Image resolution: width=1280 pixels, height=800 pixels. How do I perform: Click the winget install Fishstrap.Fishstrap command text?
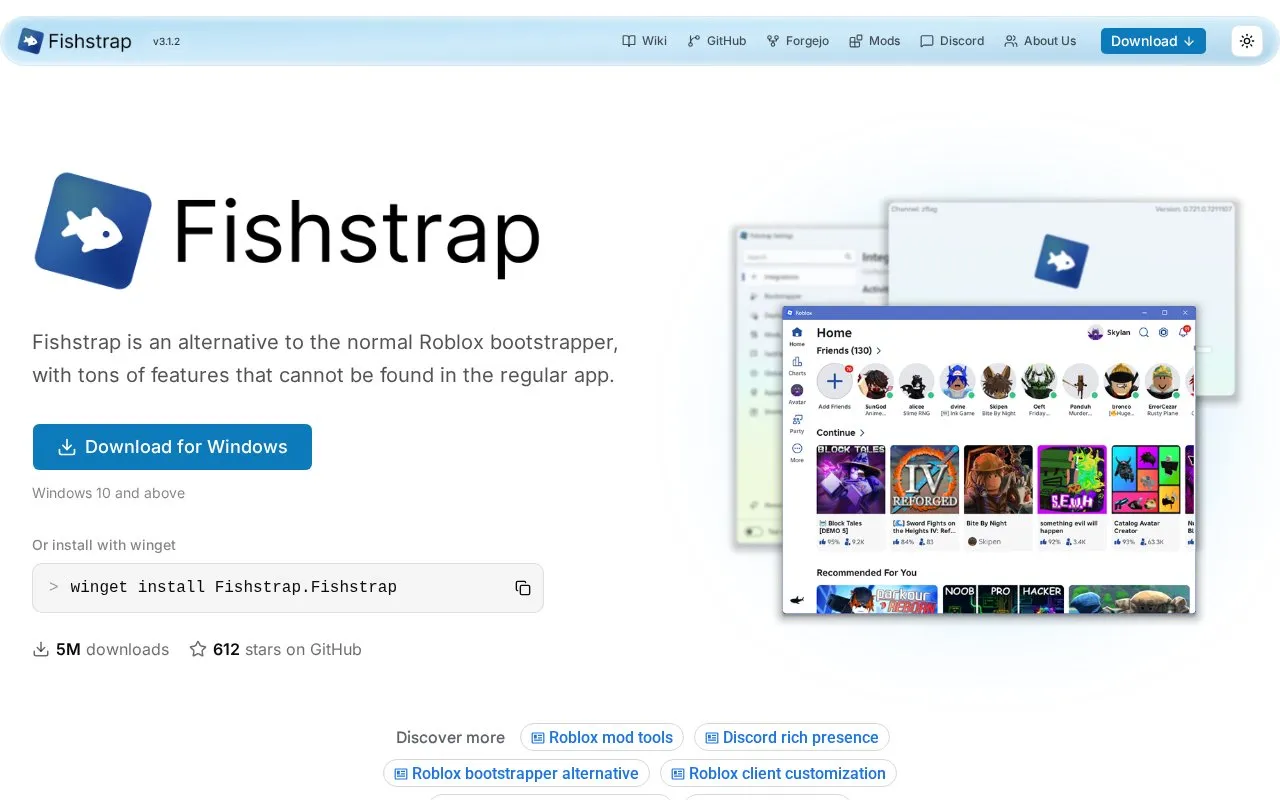pos(234,588)
